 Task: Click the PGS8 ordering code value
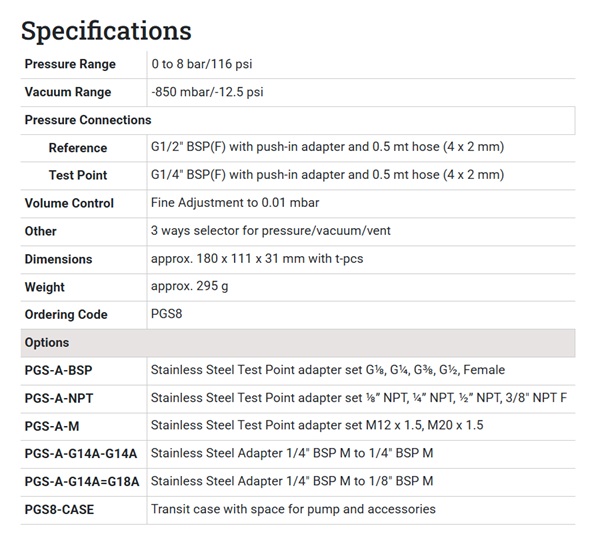(167, 315)
